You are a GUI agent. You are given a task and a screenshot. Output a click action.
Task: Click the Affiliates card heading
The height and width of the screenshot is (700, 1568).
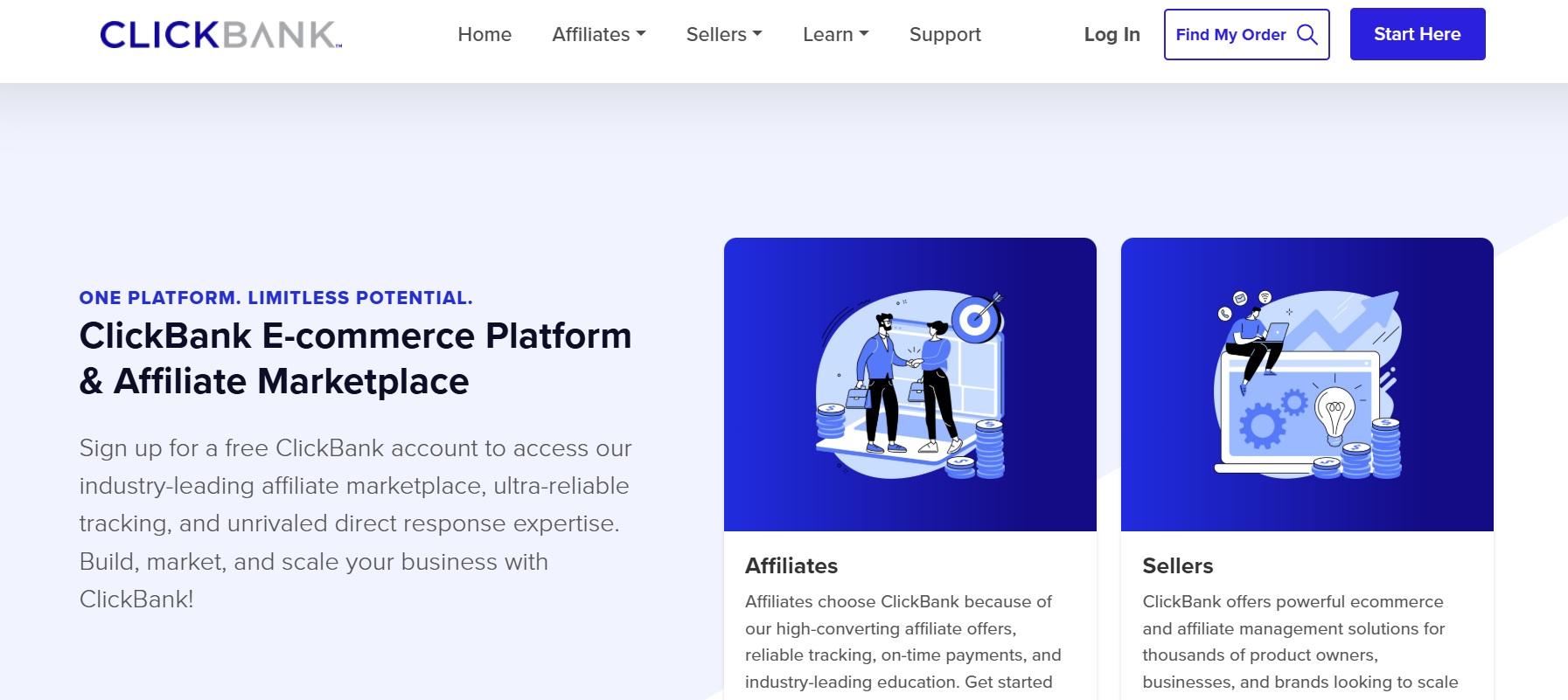(791, 566)
